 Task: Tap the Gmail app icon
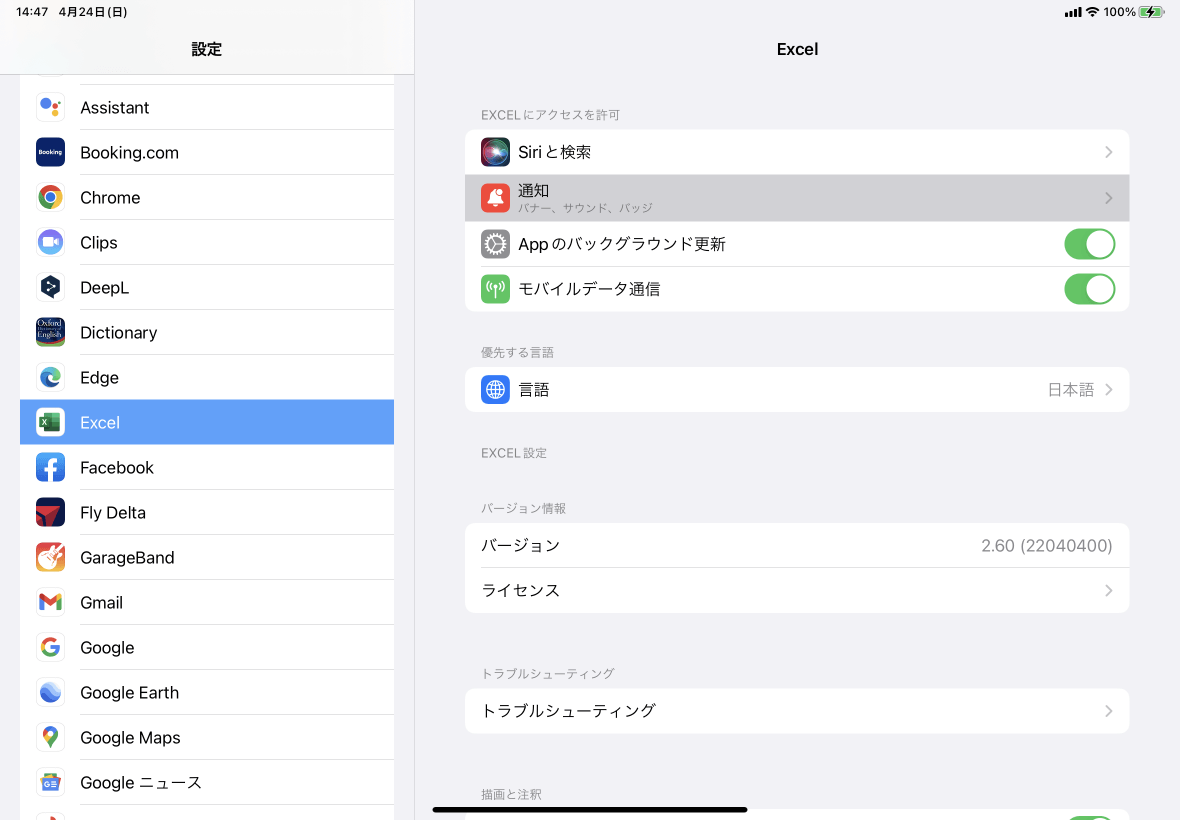coord(50,603)
